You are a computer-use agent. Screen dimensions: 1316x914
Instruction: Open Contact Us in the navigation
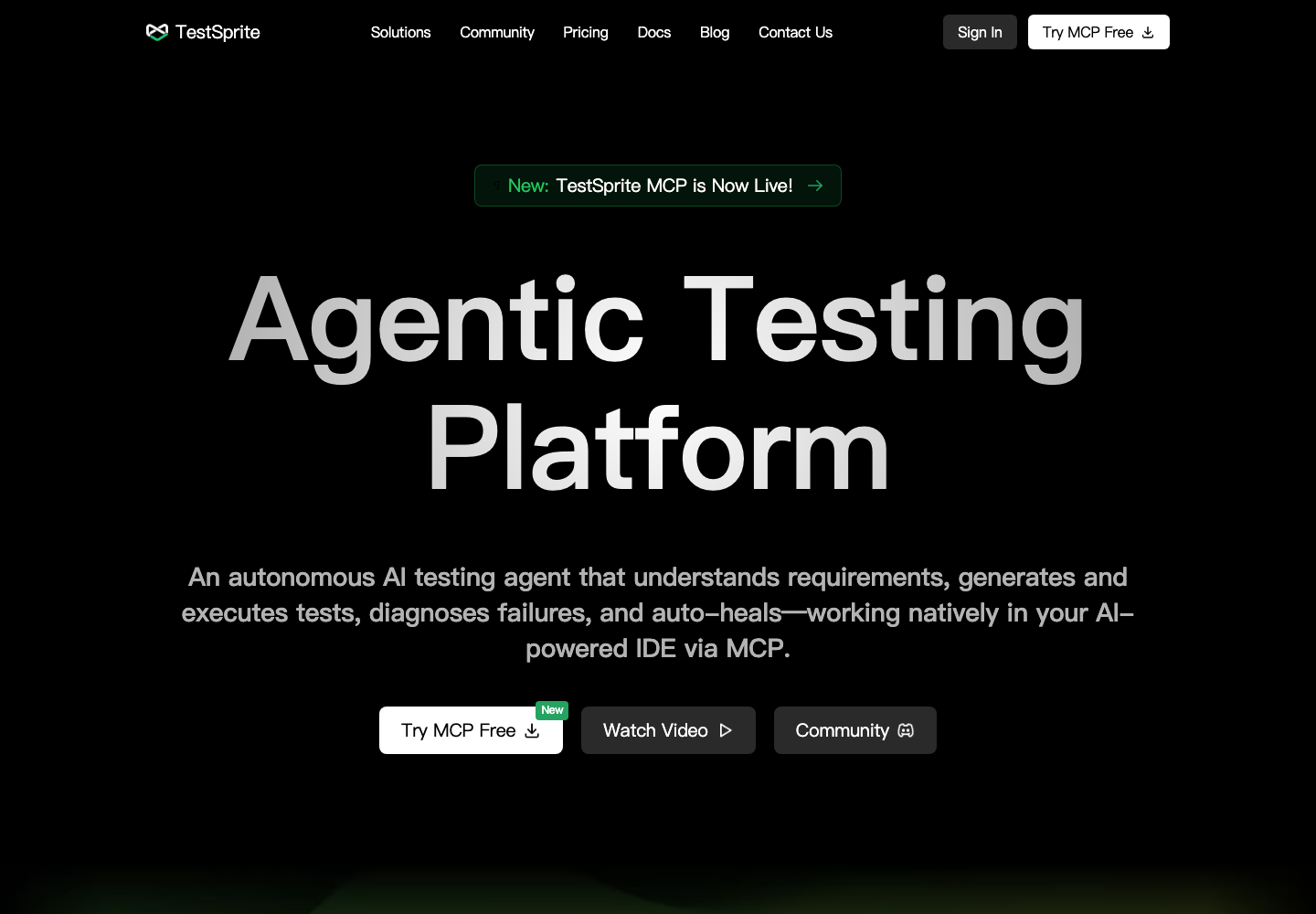click(795, 32)
